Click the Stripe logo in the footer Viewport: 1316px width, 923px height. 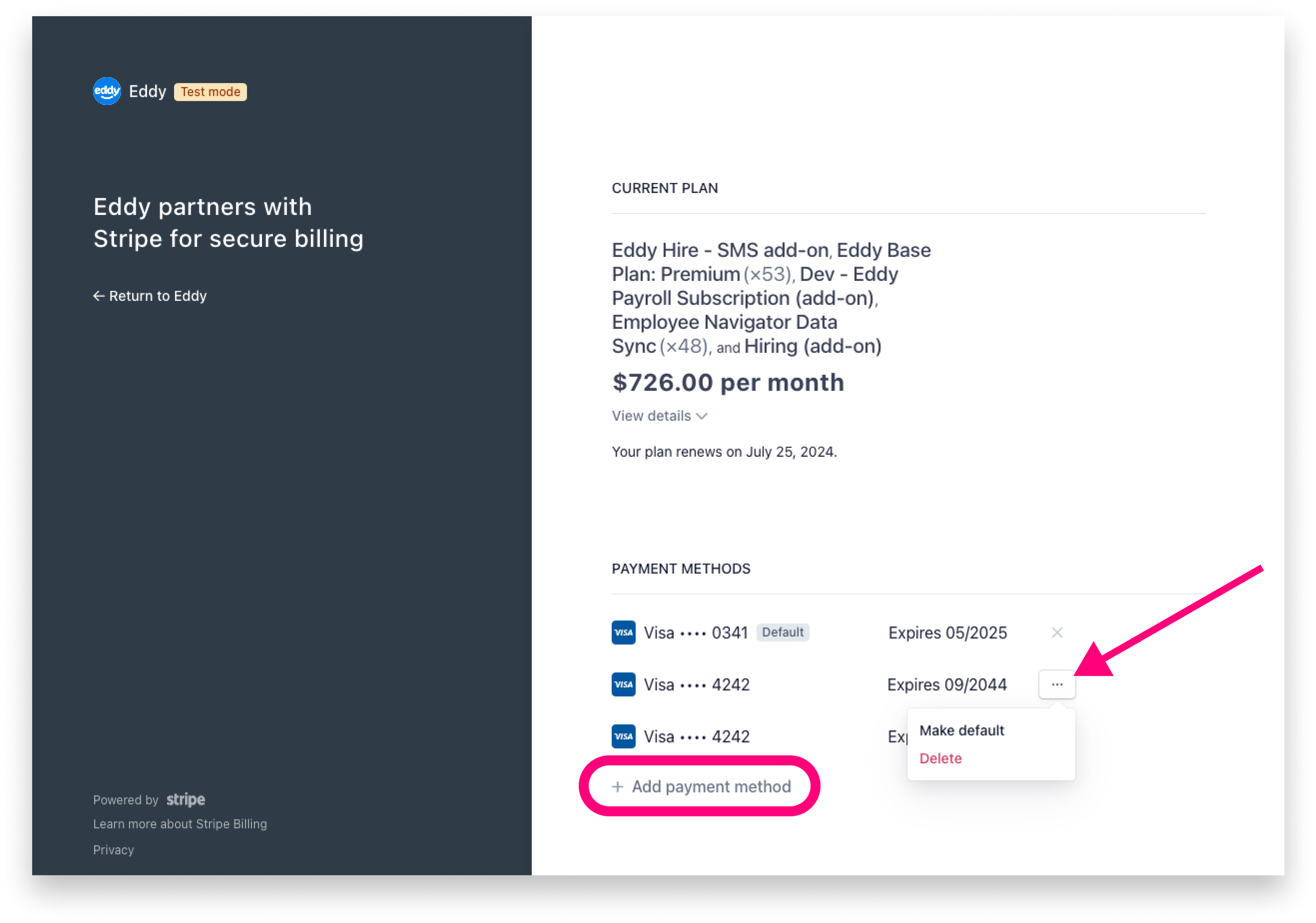coord(186,799)
